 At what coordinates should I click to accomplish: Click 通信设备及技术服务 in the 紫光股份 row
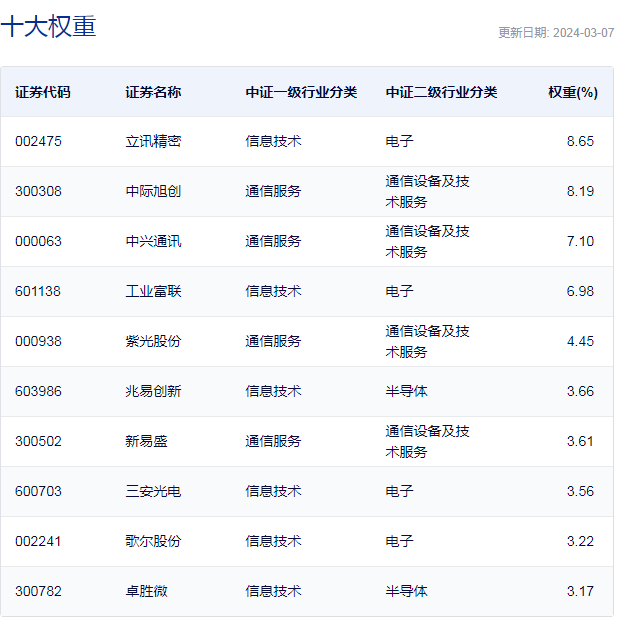coord(427,341)
